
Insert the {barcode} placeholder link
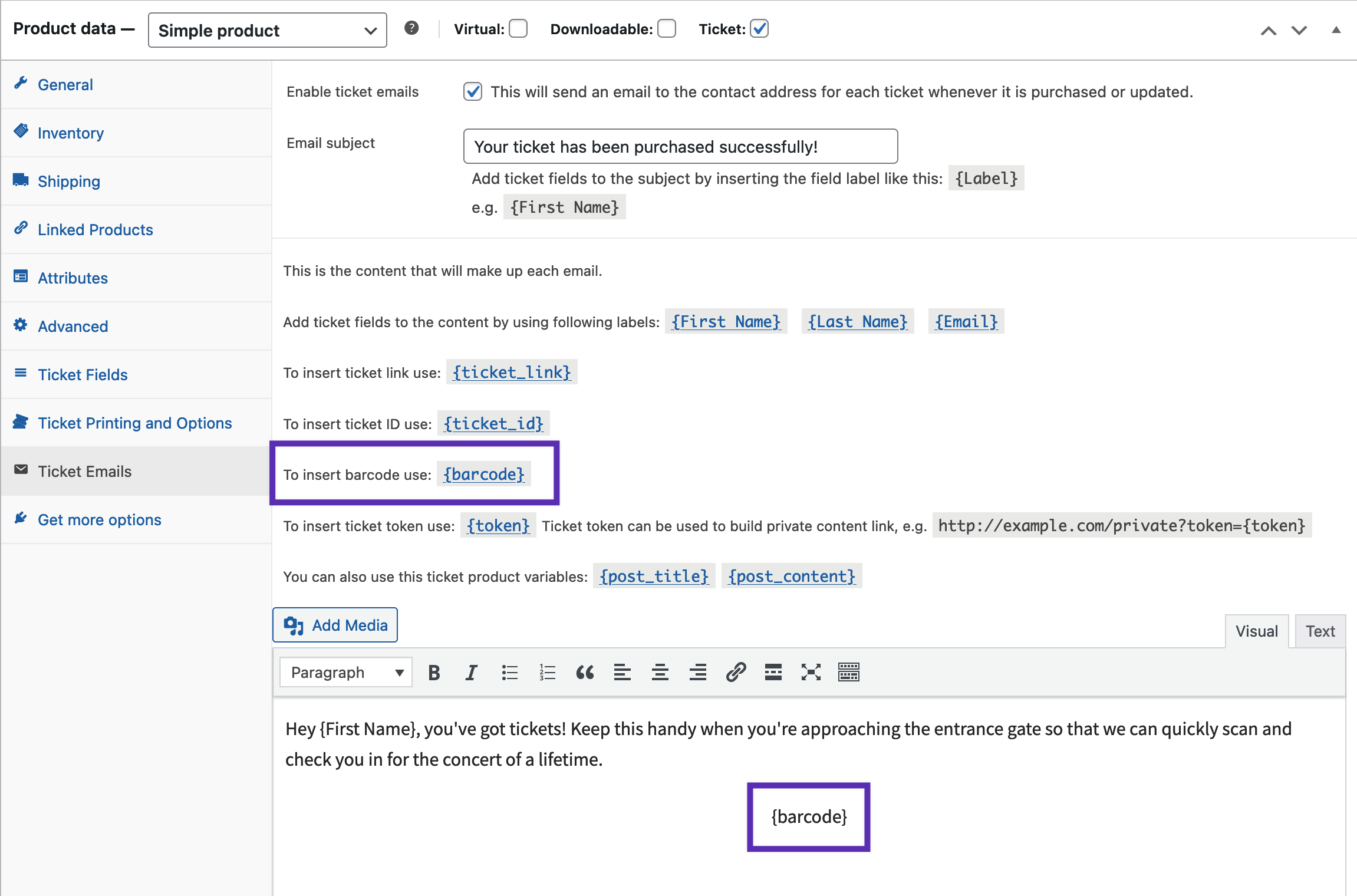(483, 474)
